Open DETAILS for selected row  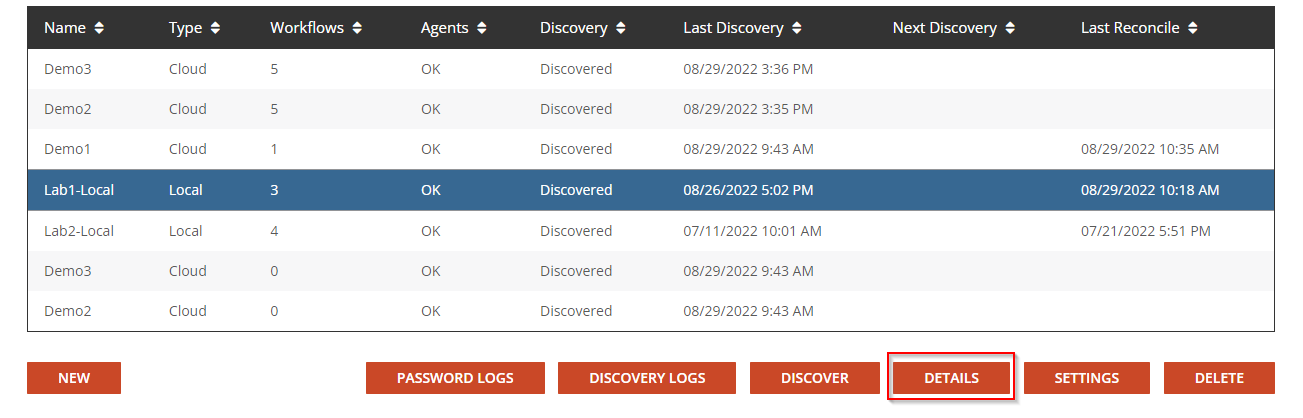[951, 378]
